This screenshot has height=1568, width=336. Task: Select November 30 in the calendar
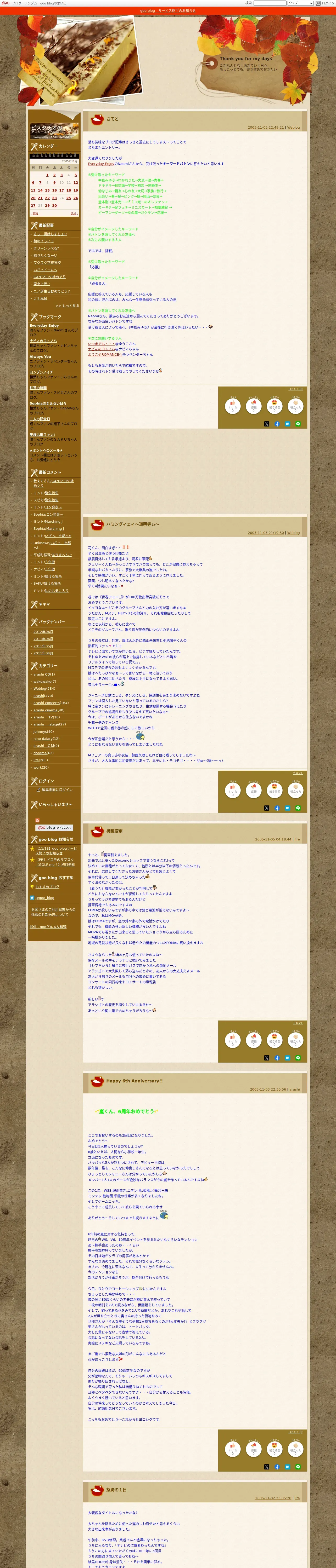[x=54, y=206]
